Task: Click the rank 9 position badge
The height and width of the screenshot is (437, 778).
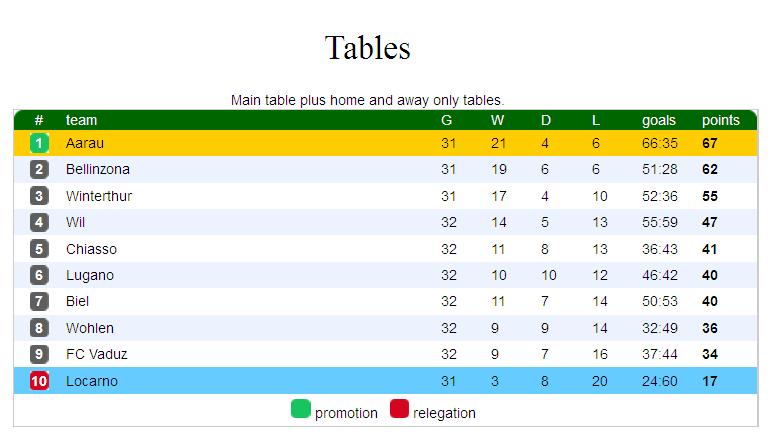Action: 39,354
